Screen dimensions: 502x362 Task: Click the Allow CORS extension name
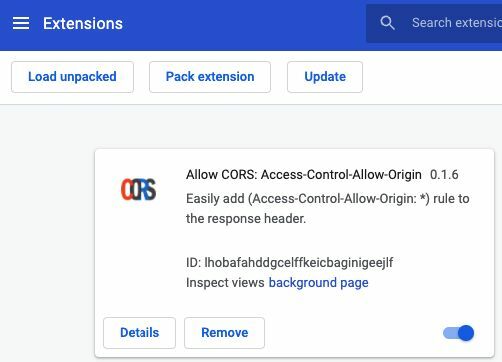(x=304, y=175)
